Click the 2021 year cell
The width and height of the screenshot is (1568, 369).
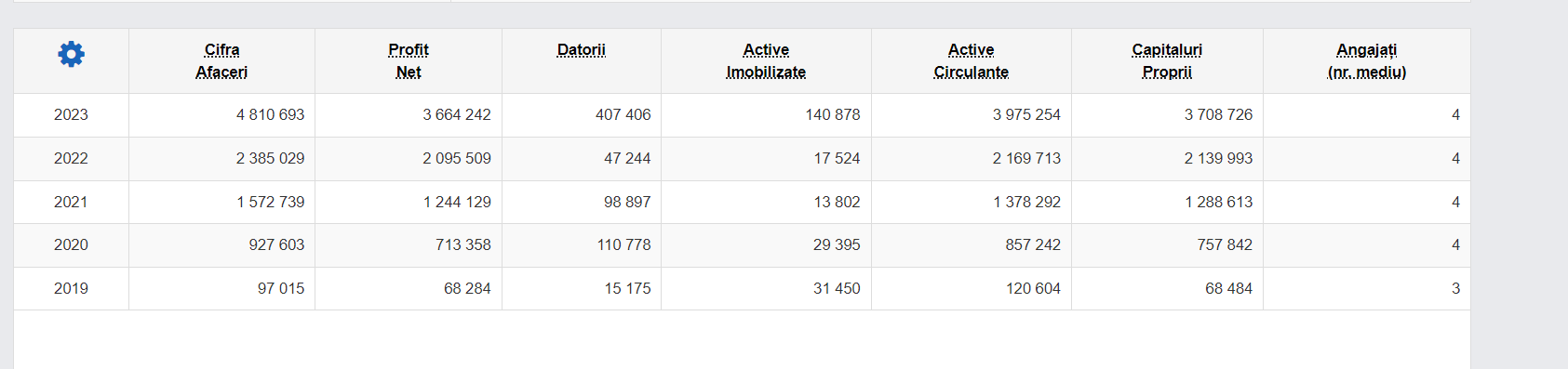[71, 202]
